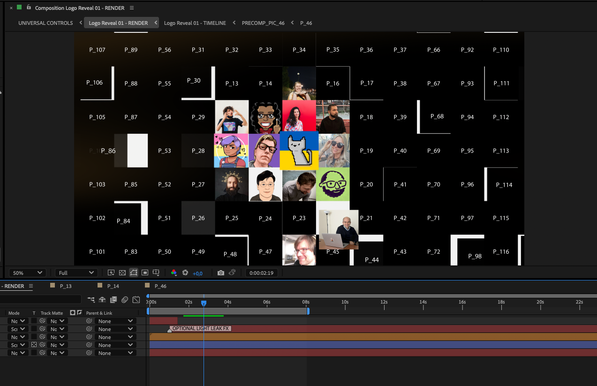Image resolution: width=597 pixels, height=386 pixels.
Task: Go to Logo Reveal 01 - TIMELINE composition
Action: pyautogui.click(x=195, y=23)
